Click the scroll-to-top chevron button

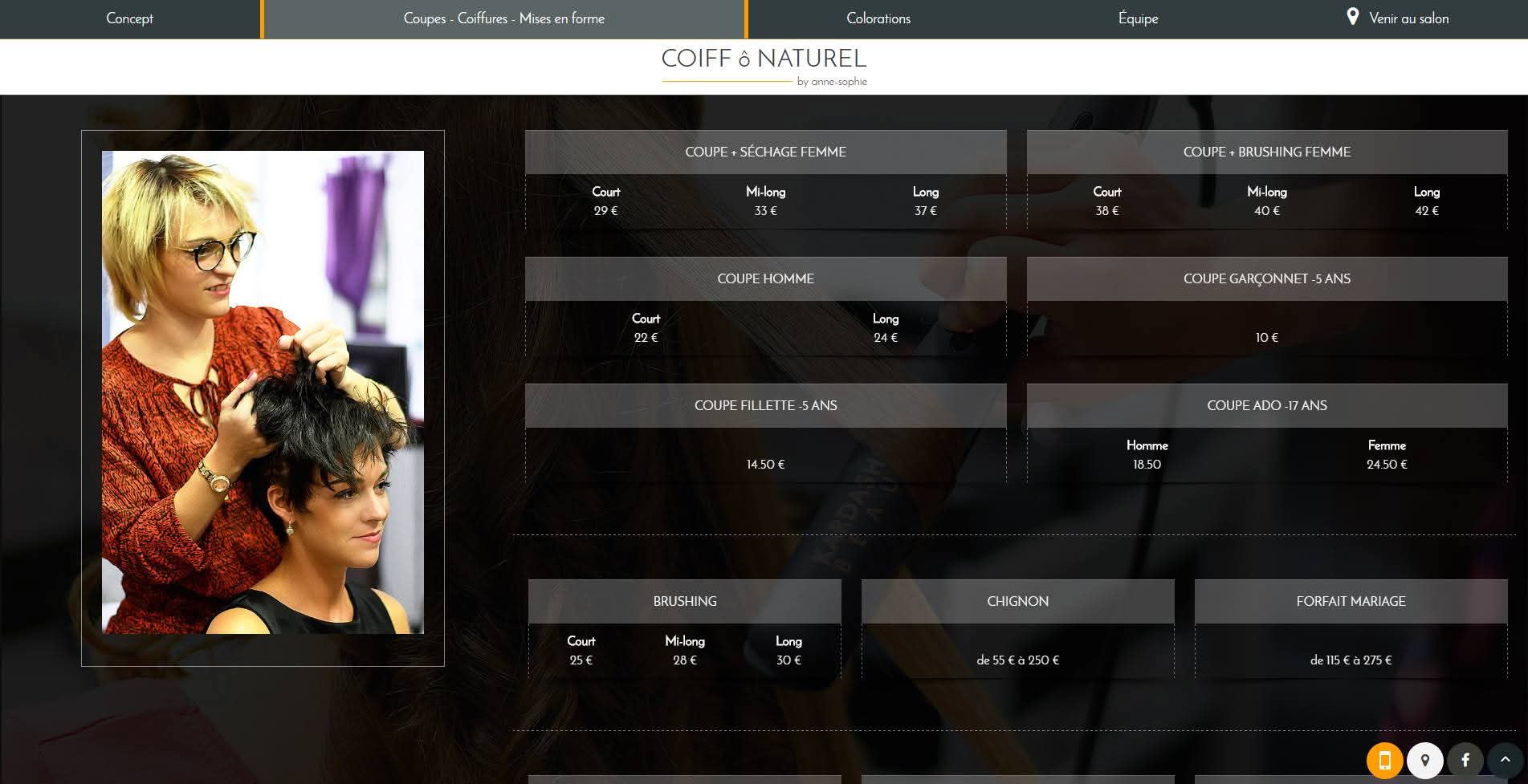pos(1506,759)
